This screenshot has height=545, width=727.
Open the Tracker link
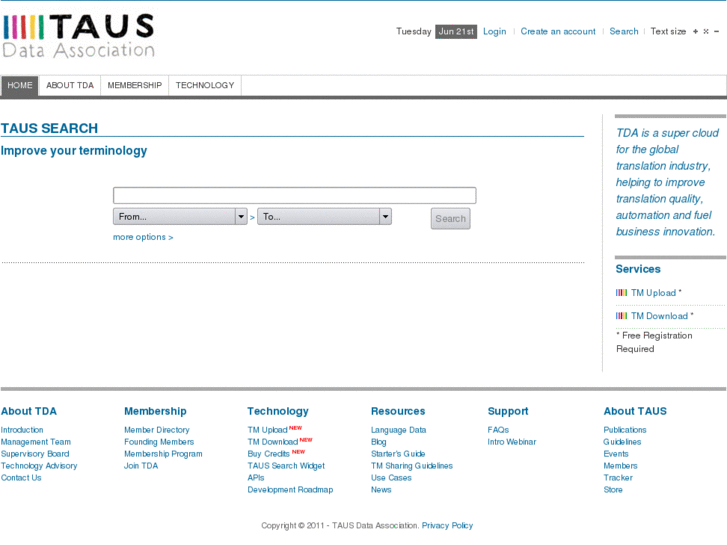point(618,478)
